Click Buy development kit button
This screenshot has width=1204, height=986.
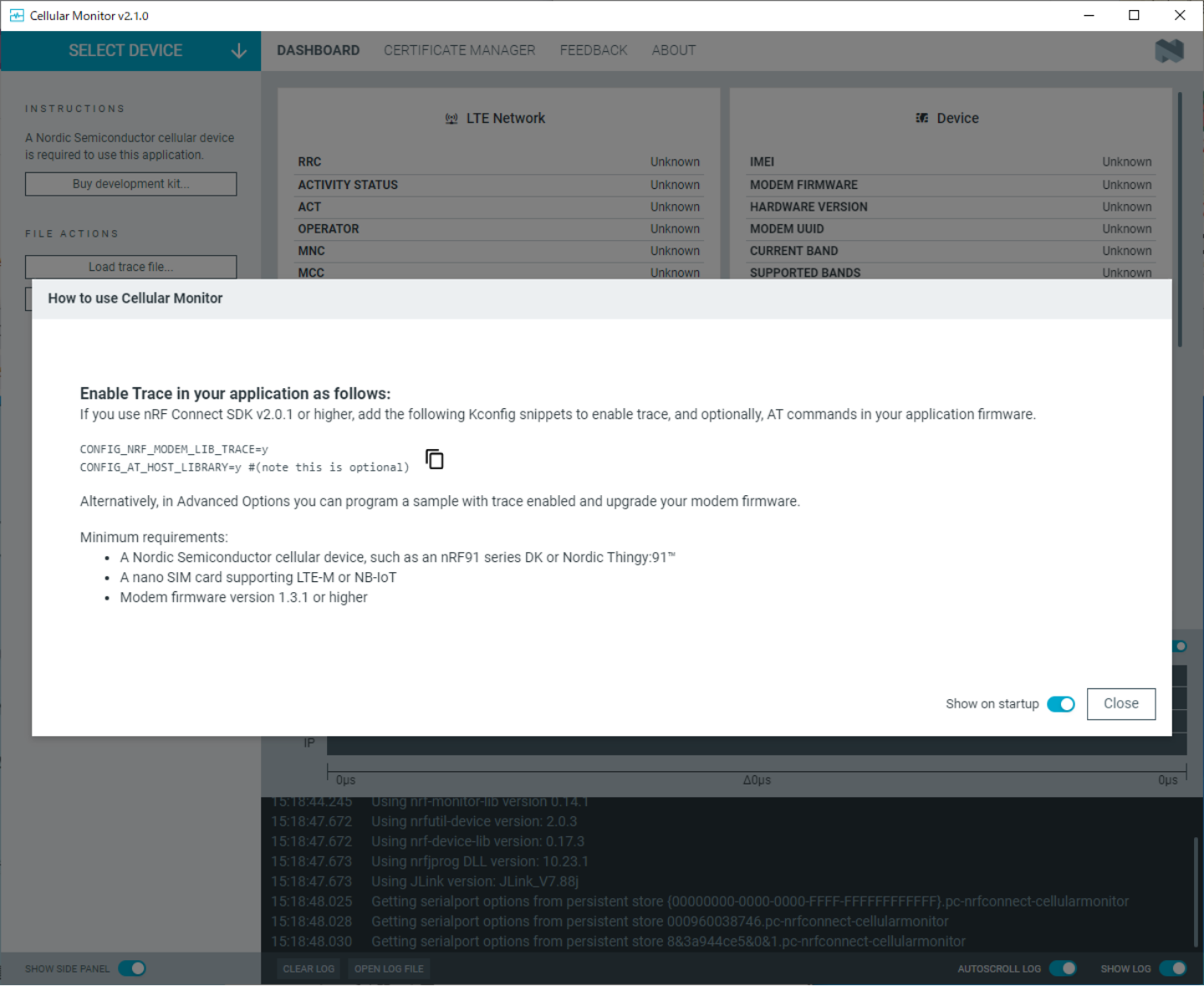coord(130,184)
